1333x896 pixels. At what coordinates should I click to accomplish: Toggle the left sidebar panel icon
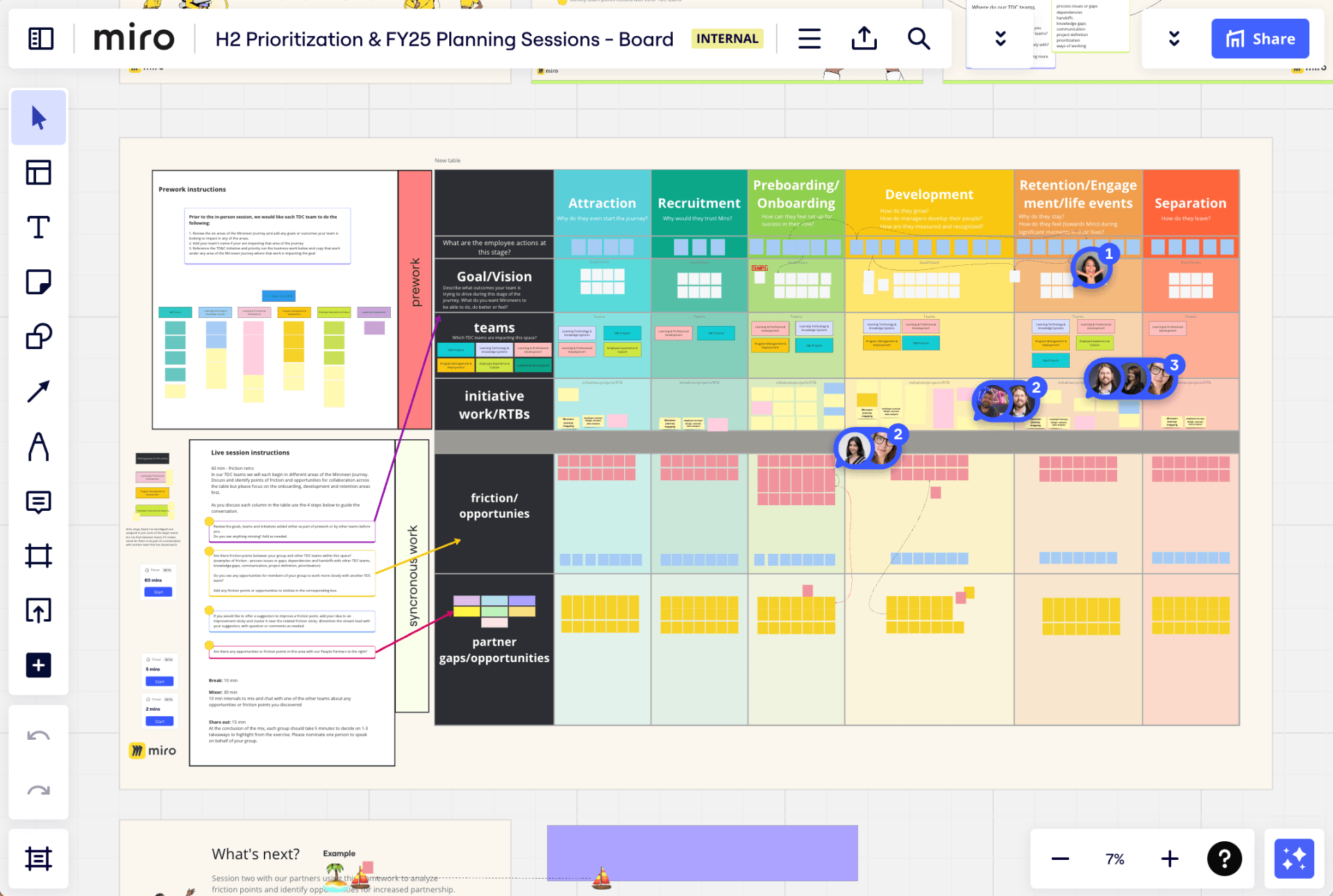click(x=41, y=39)
